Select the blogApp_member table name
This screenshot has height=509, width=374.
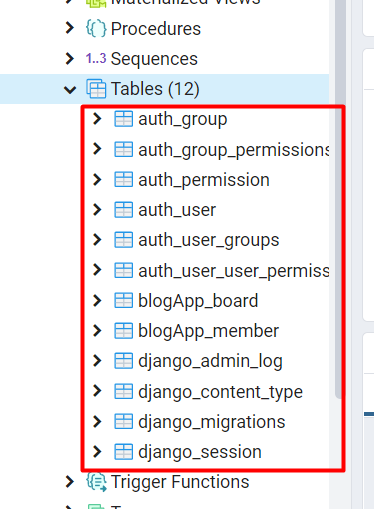click(x=208, y=332)
